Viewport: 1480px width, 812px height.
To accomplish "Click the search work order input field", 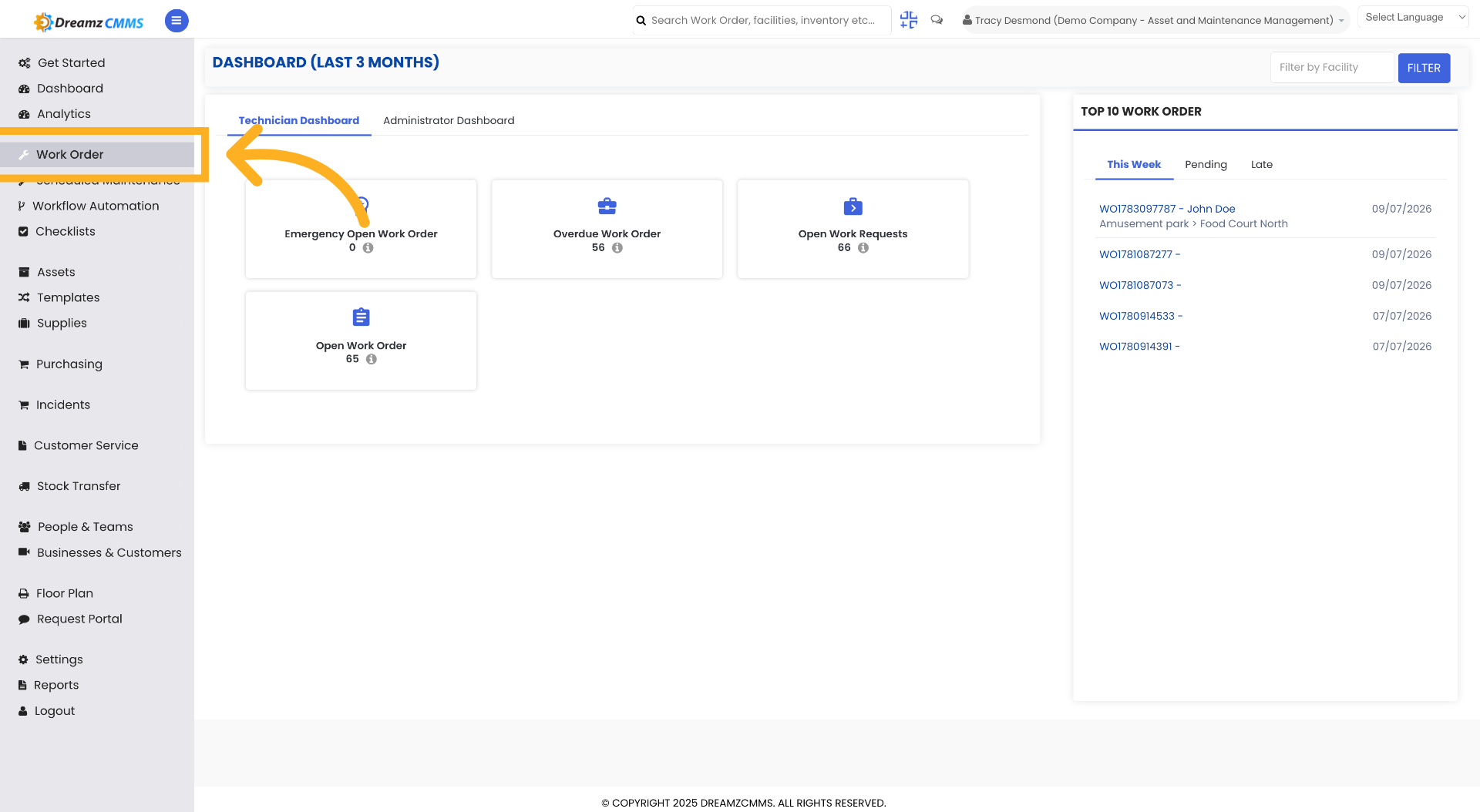I will (x=762, y=20).
